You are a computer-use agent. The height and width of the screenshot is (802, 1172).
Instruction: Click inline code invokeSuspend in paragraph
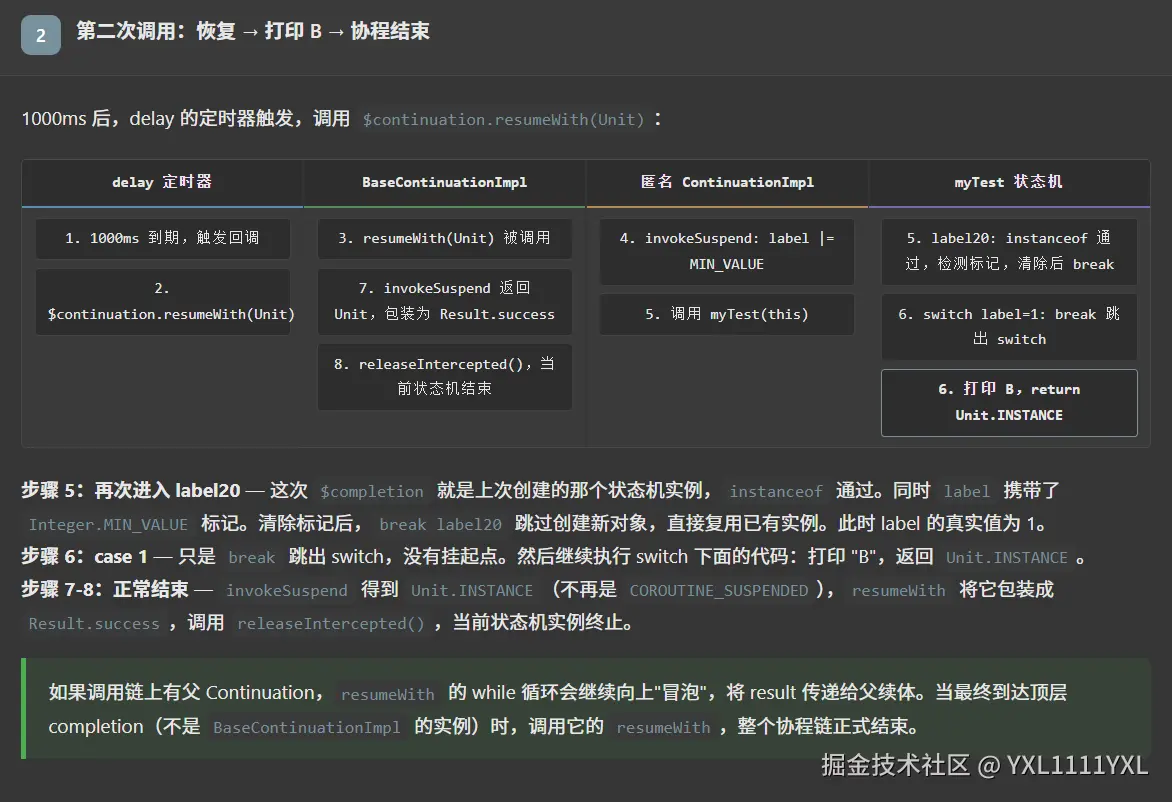pos(287,590)
